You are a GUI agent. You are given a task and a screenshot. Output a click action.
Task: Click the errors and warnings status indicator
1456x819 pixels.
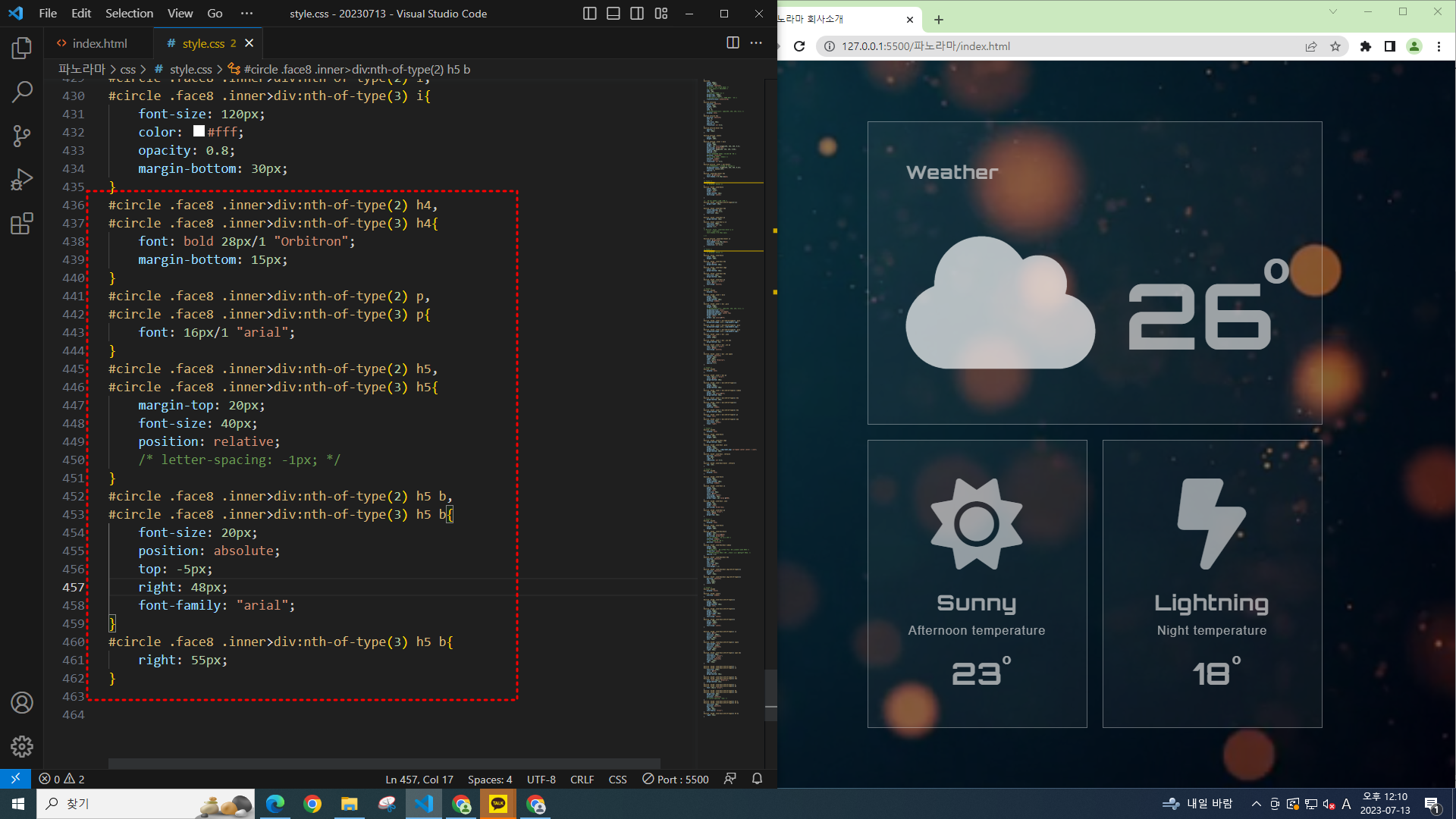[61, 780]
